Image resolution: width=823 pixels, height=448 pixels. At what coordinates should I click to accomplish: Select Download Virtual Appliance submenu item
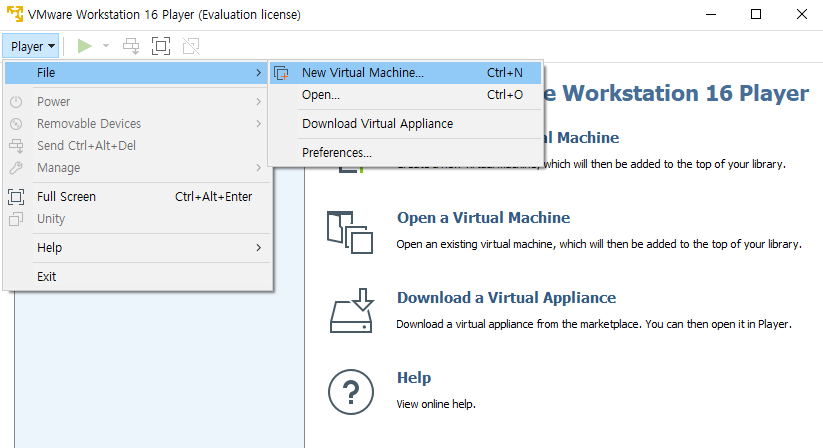[406, 124]
